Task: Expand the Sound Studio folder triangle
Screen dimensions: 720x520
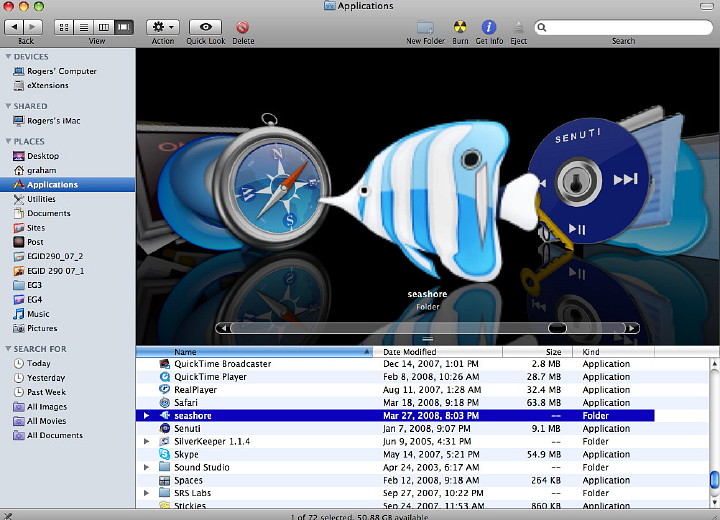Action: point(146,467)
